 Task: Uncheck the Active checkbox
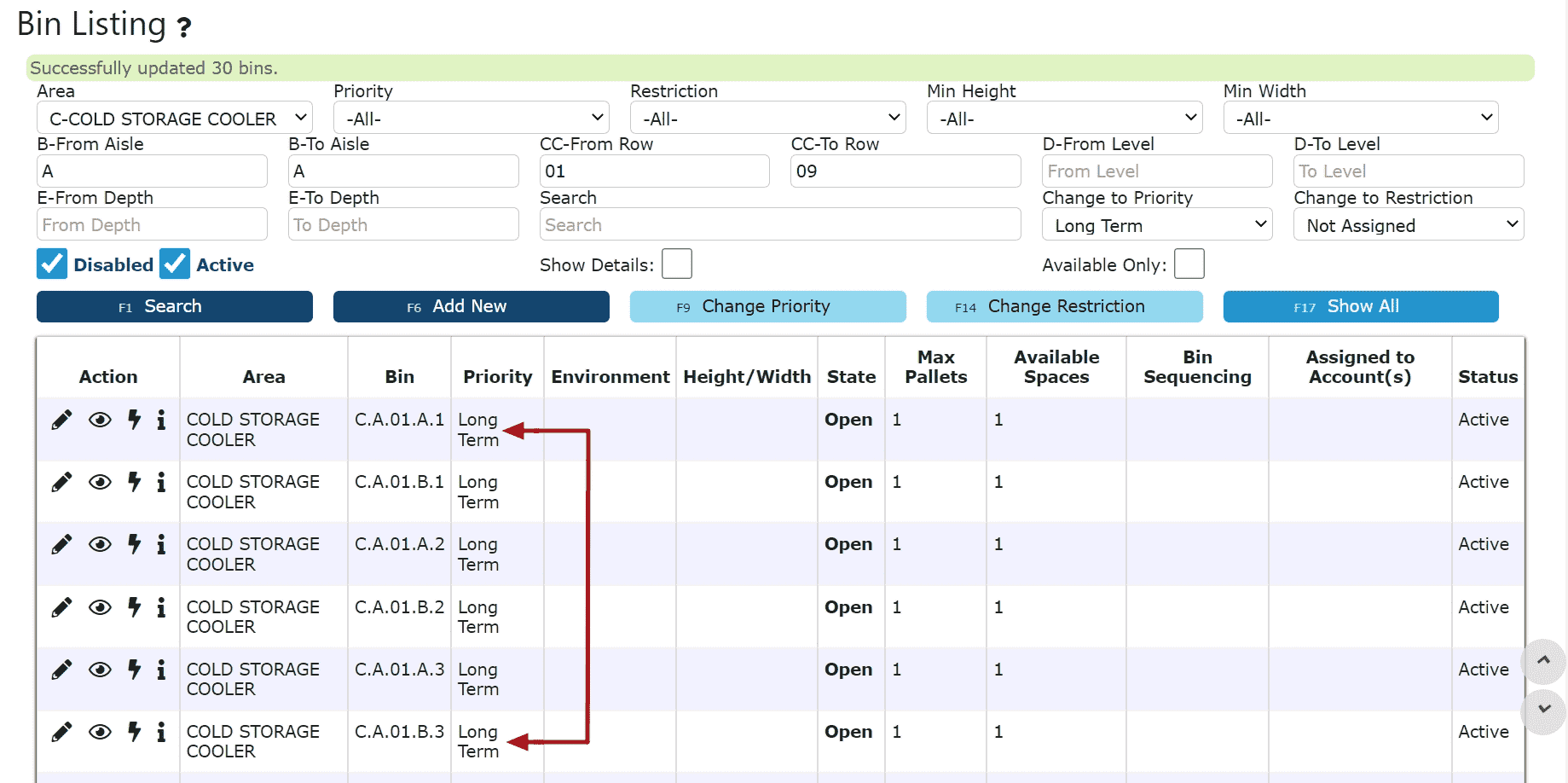point(175,264)
